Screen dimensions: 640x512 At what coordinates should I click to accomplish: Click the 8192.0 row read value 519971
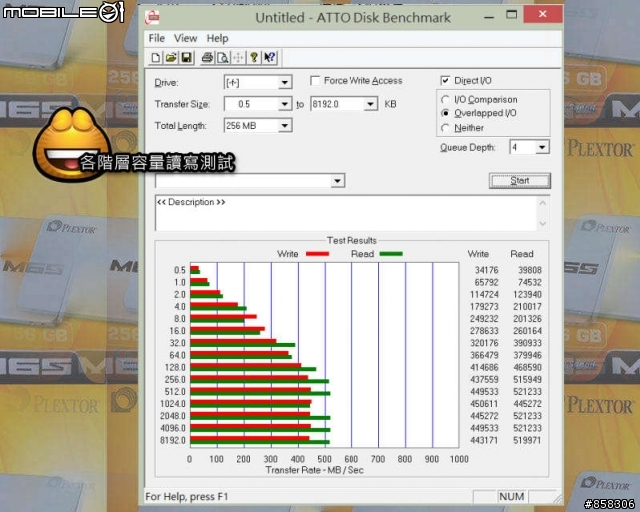click(527, 440)
